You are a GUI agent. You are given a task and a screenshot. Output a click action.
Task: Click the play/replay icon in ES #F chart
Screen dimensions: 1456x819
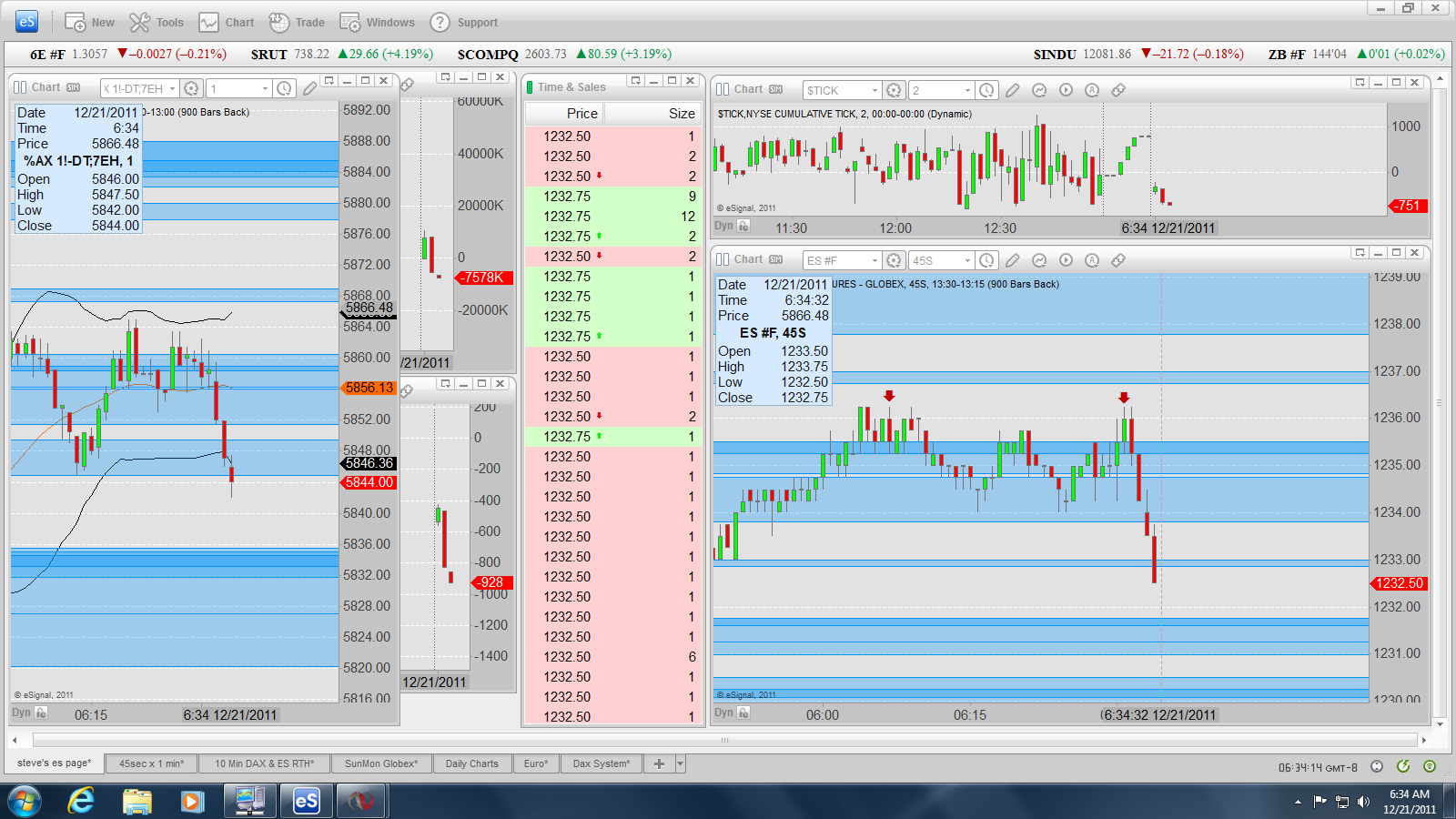click(x=1066, y=260)
